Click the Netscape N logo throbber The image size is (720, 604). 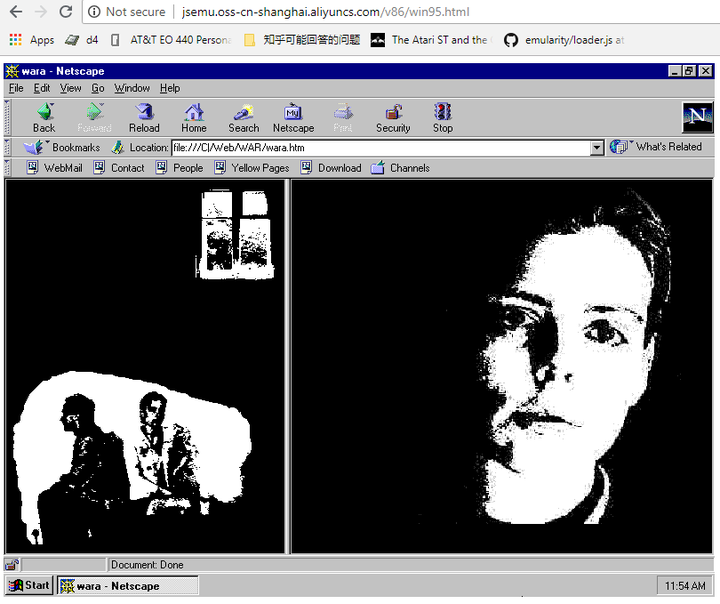[696, 117]
